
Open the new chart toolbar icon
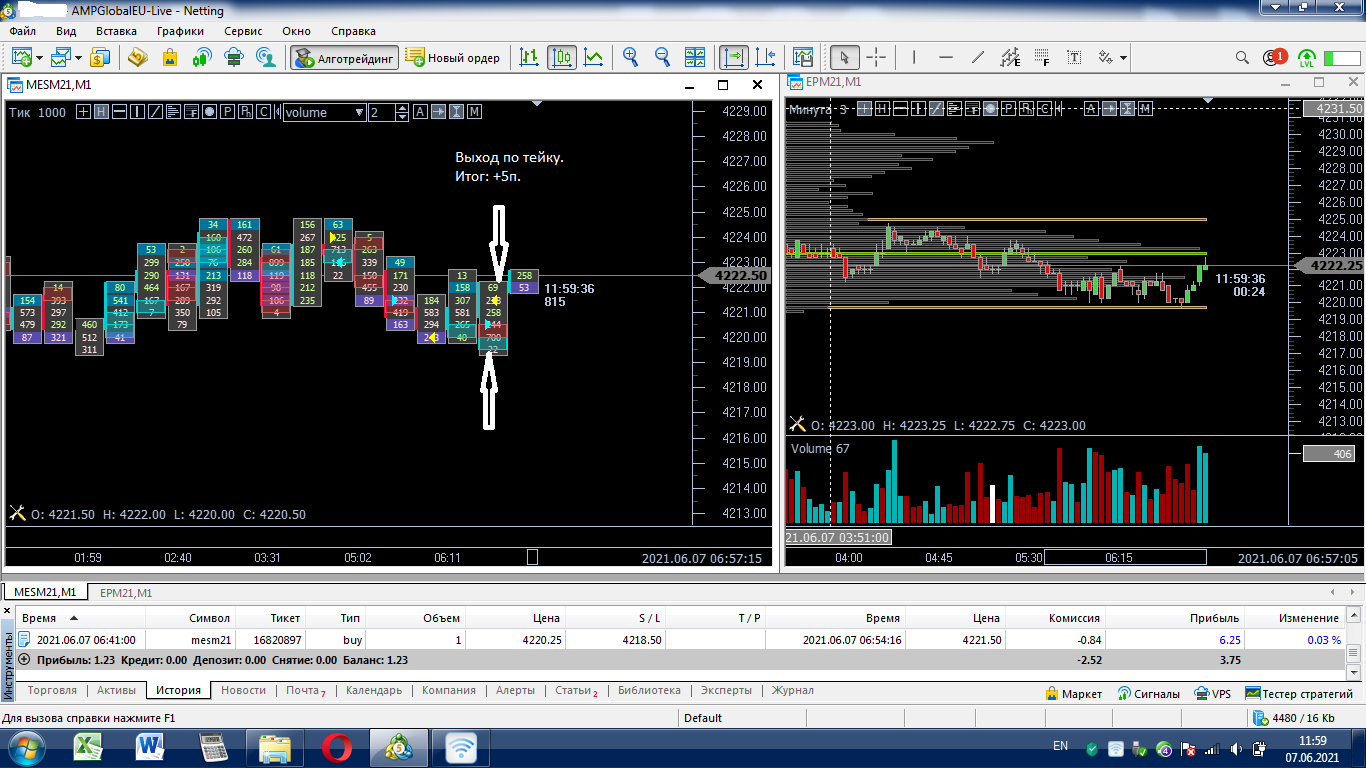20,57
